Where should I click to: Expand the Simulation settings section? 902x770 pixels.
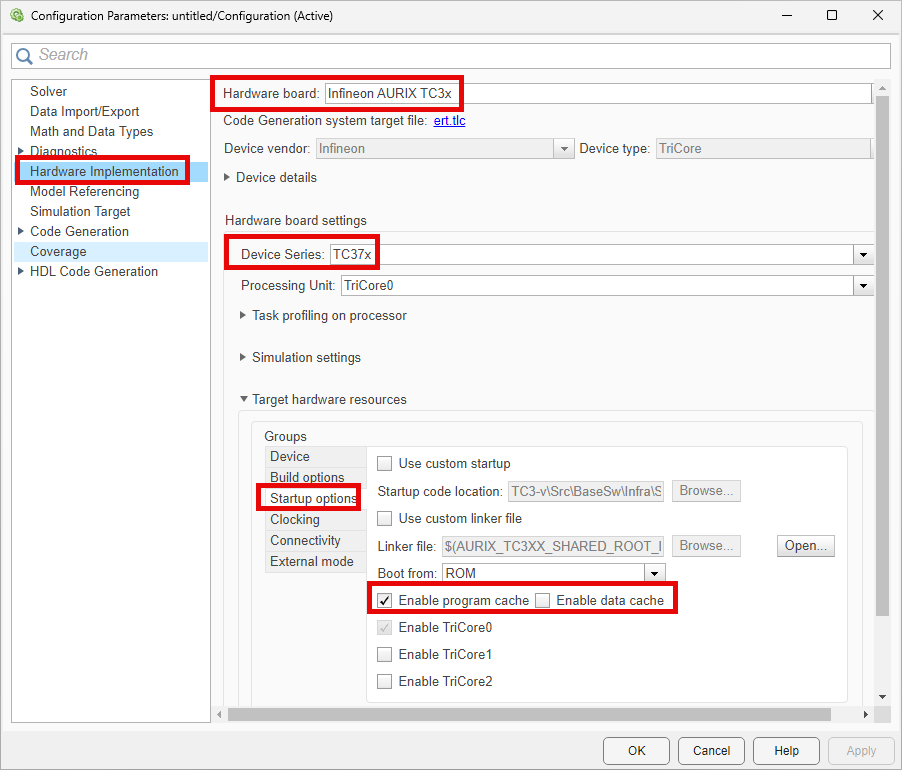(243, 357)
